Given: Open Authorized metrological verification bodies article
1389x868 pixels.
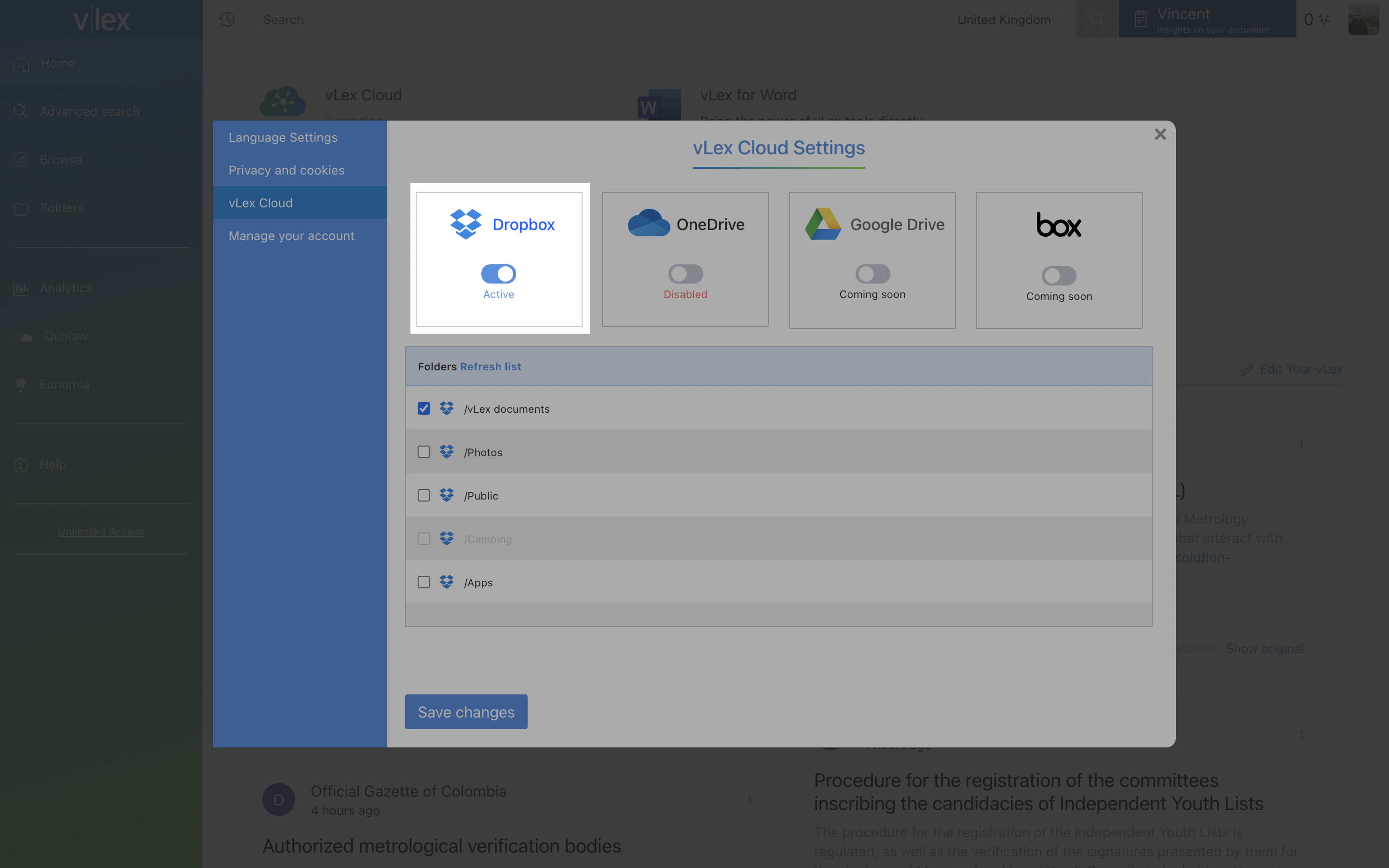Looking at the screenshot, I should tap(441, 846).
